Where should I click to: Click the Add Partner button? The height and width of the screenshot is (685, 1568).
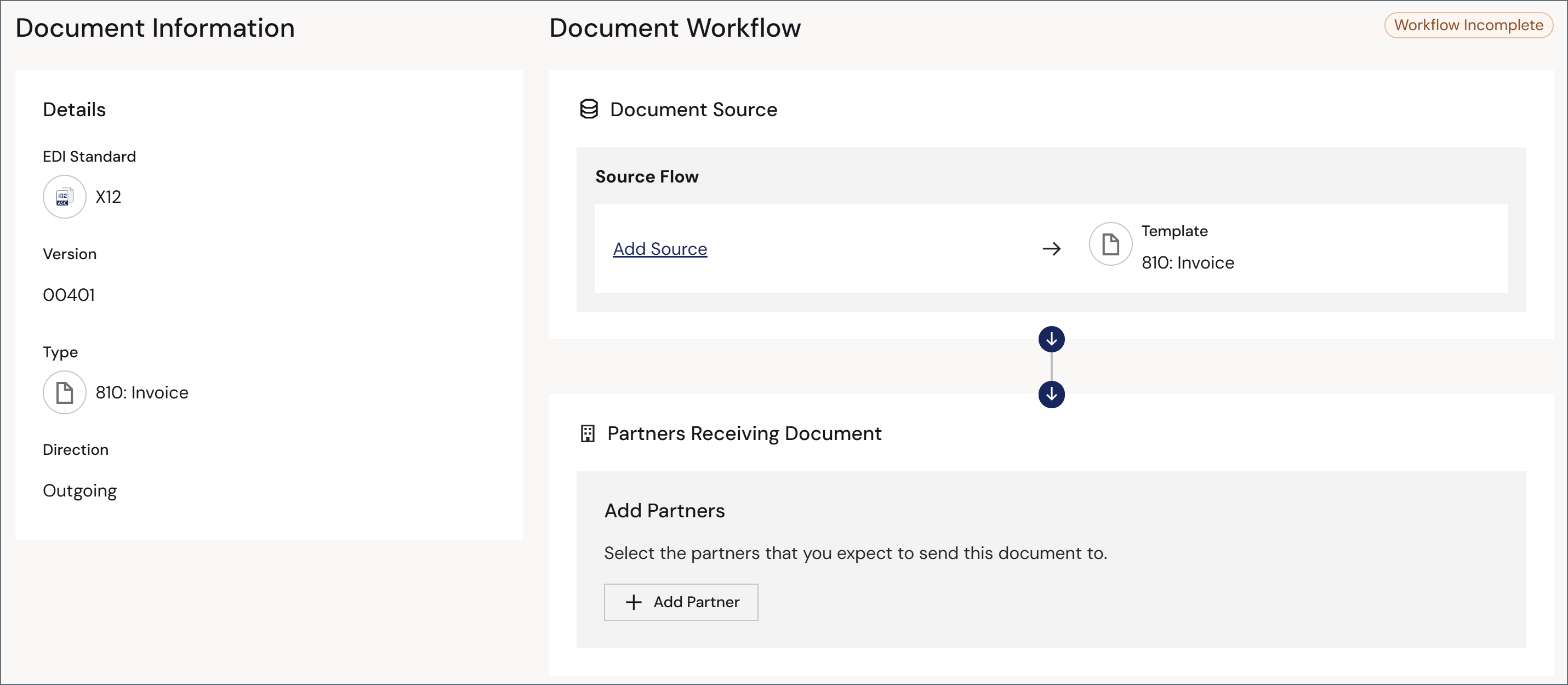pyautogui.click(x=681, y=602)
